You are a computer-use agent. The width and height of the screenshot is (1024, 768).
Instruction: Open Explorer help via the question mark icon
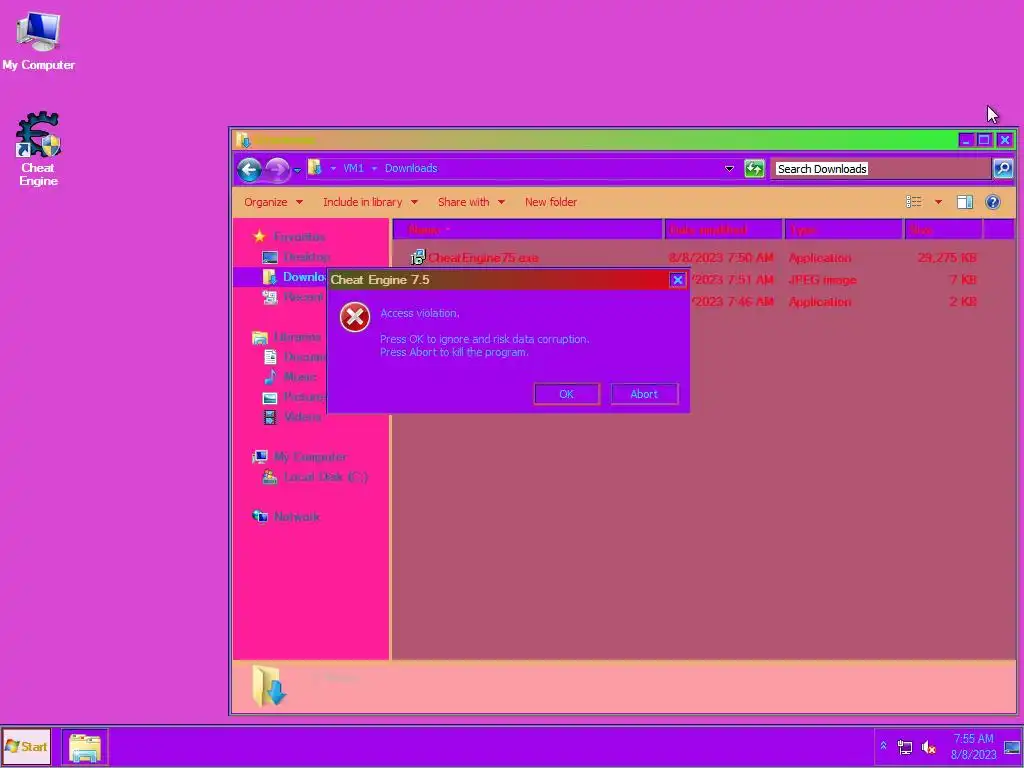[993, 202]
